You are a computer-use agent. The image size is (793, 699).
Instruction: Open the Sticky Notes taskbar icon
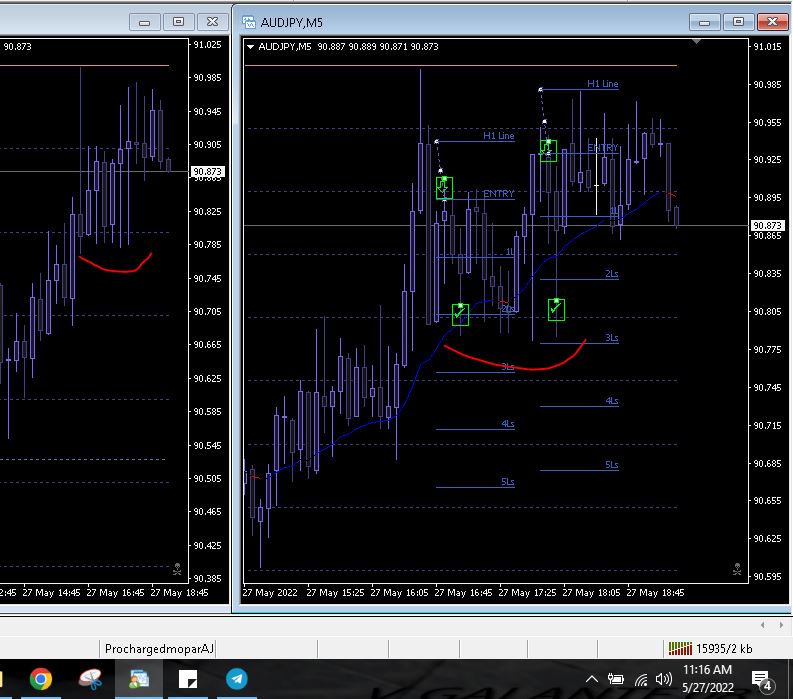pos(188,679)
